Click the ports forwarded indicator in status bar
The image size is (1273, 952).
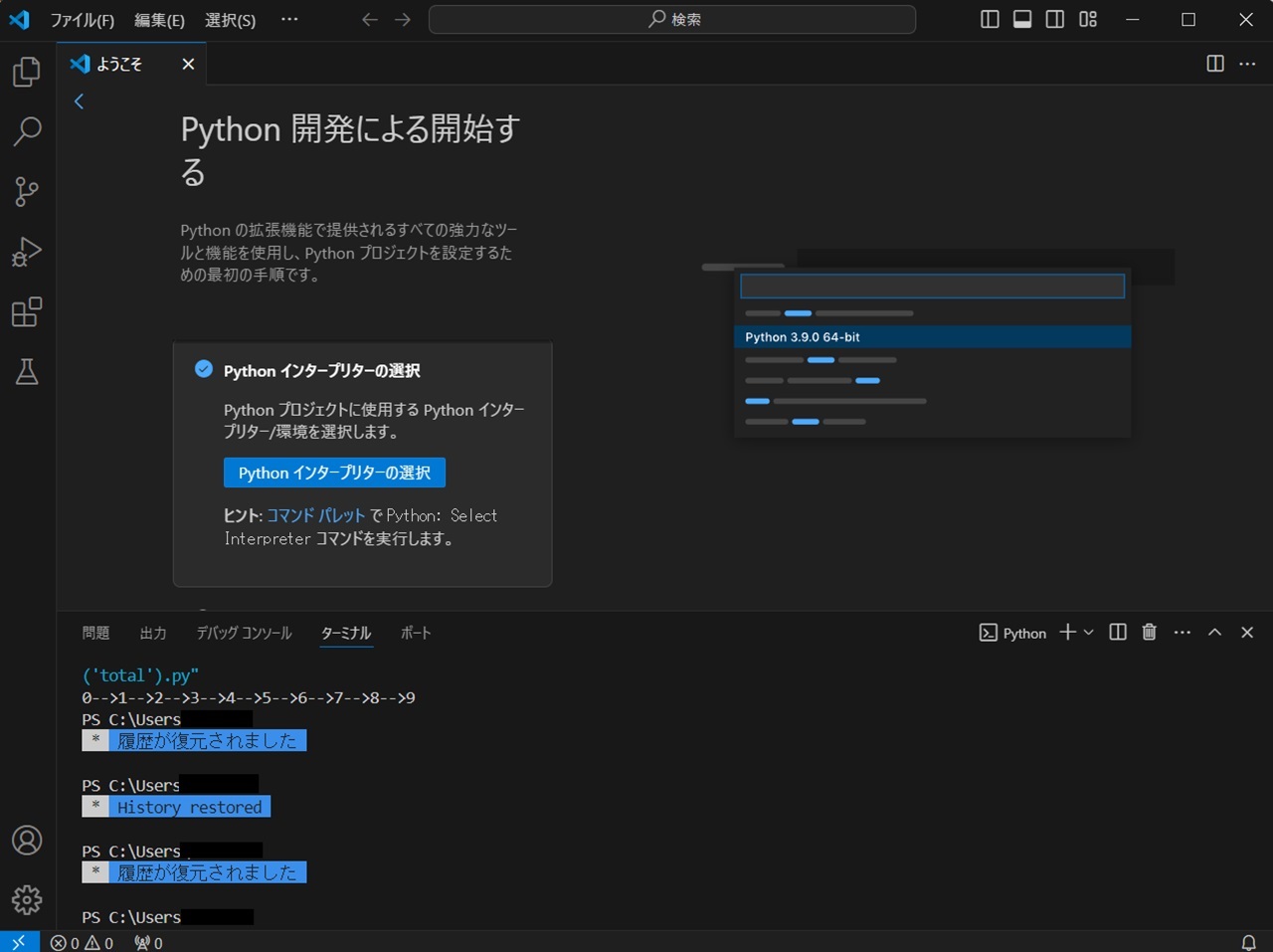pyautogui.click(x=148, y=942)
